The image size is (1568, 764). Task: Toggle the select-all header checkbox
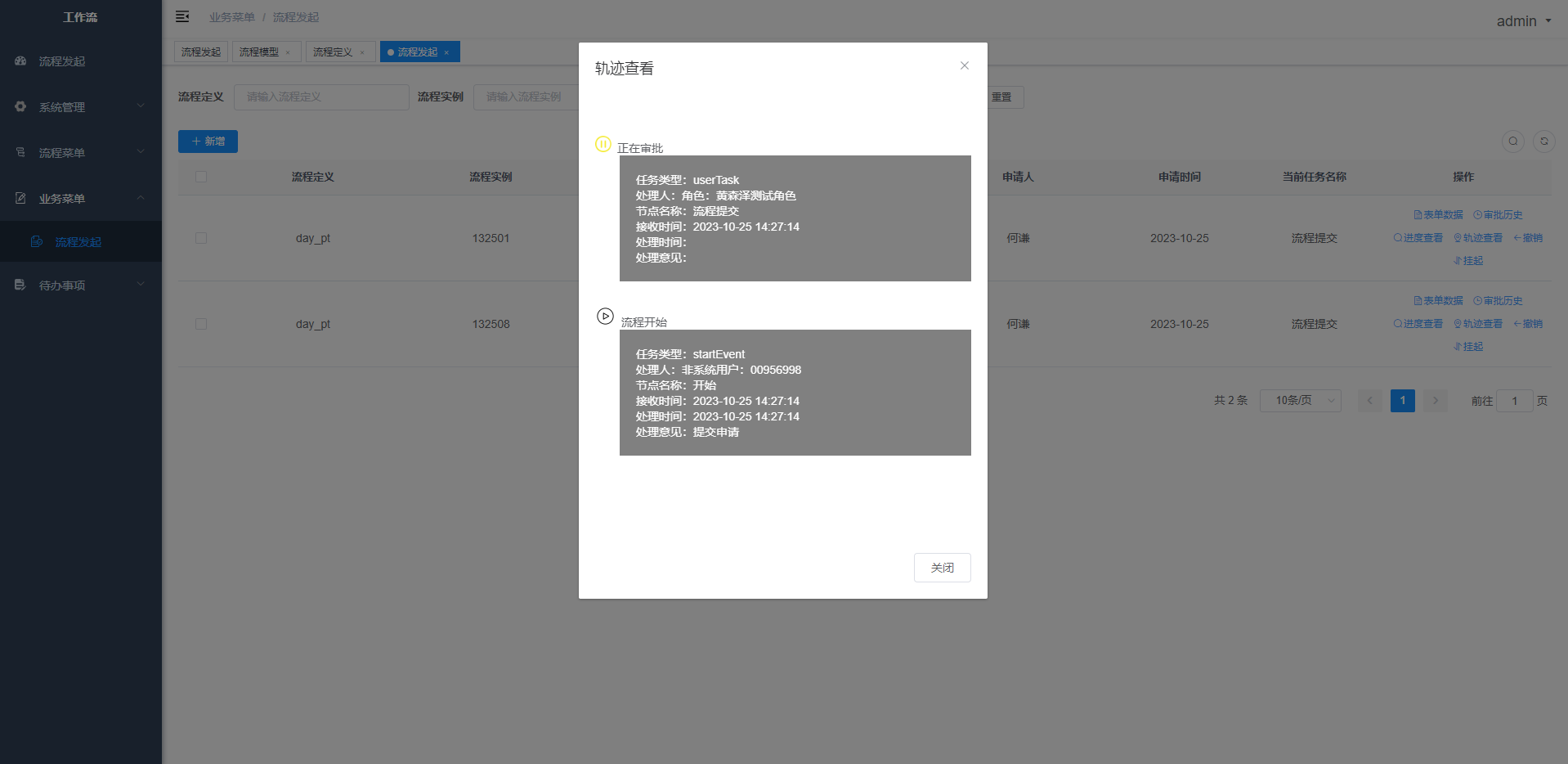201,177
